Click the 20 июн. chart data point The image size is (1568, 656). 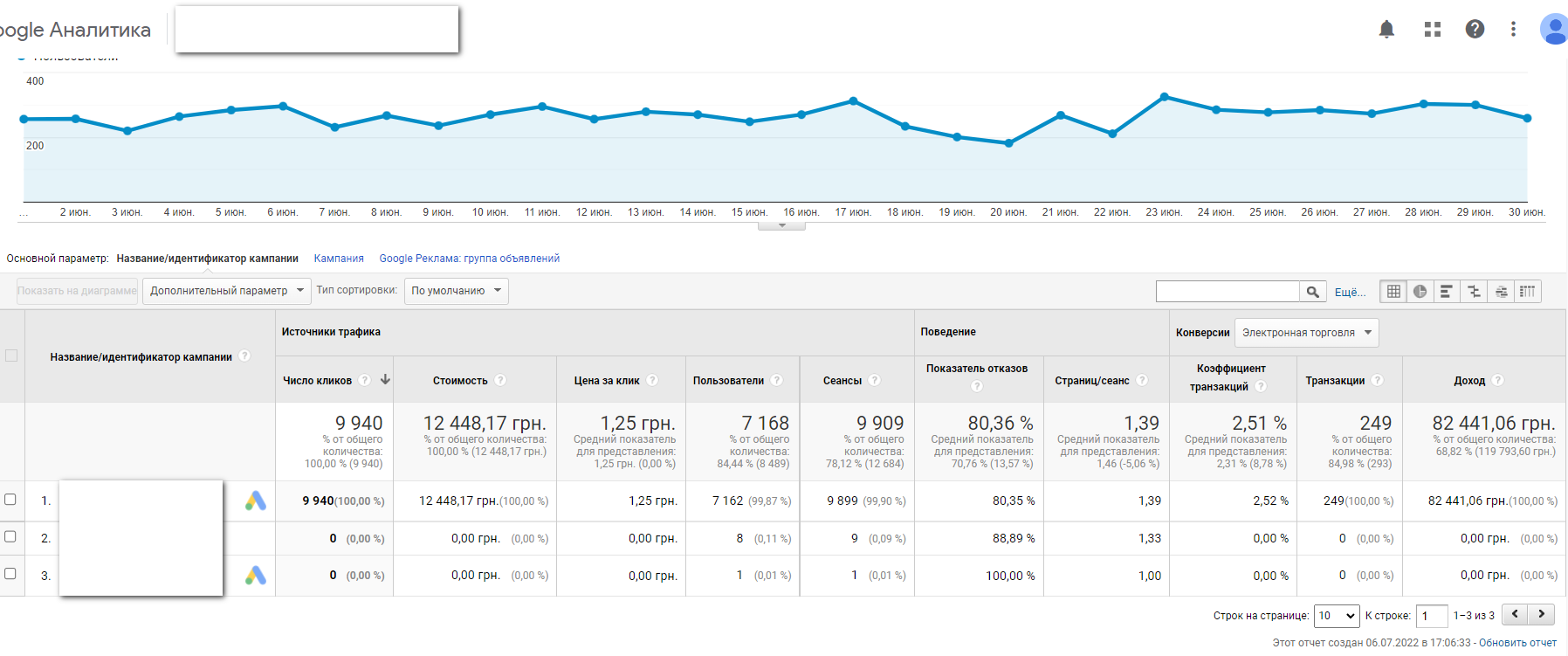1008,143
